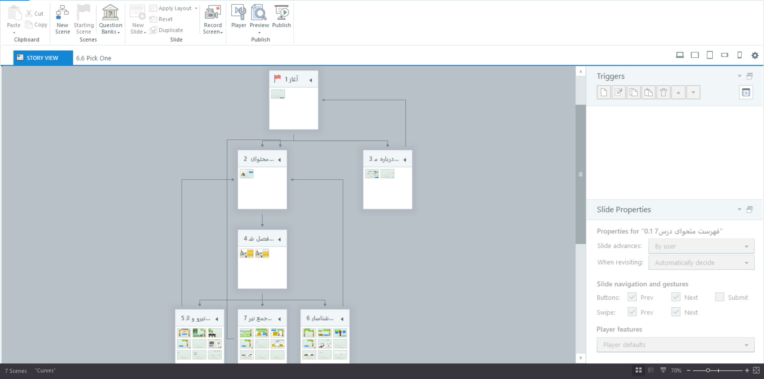Open the Slide advances dropdown
Screen dimensions: 764x379
tap(701, 246)
